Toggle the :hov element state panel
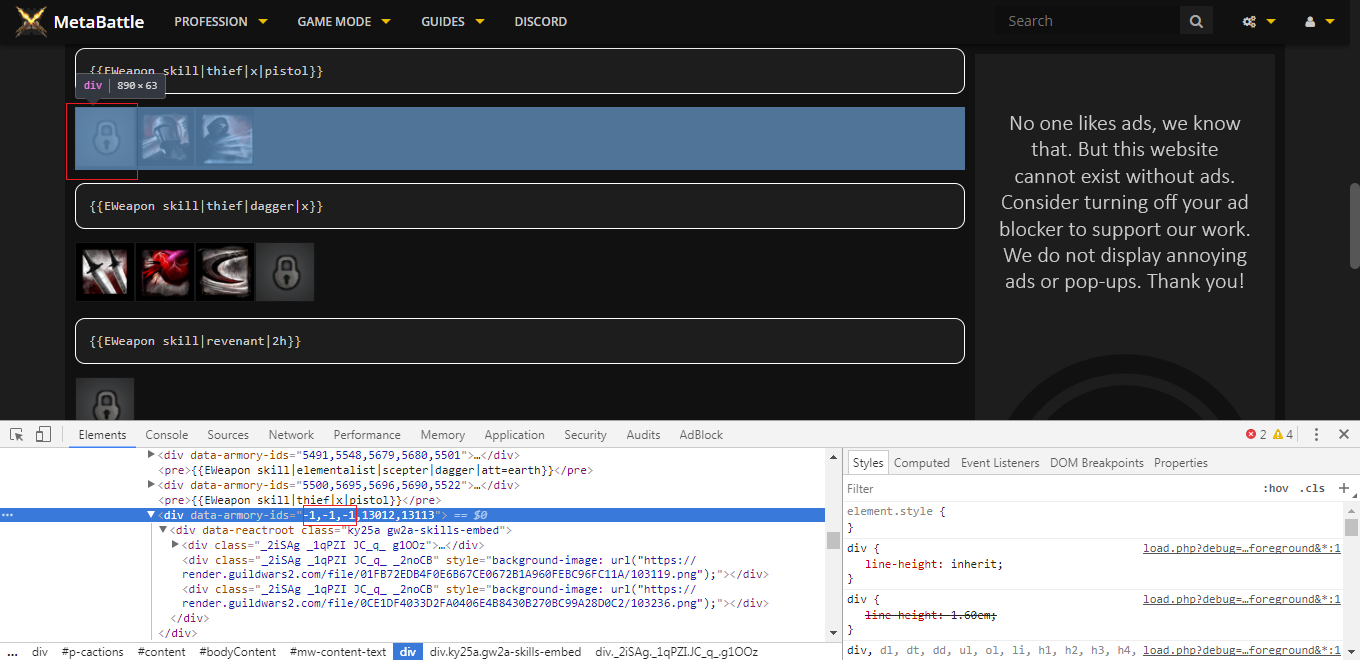This screenshot has height=660, width=1360. tap(1276, 488)
